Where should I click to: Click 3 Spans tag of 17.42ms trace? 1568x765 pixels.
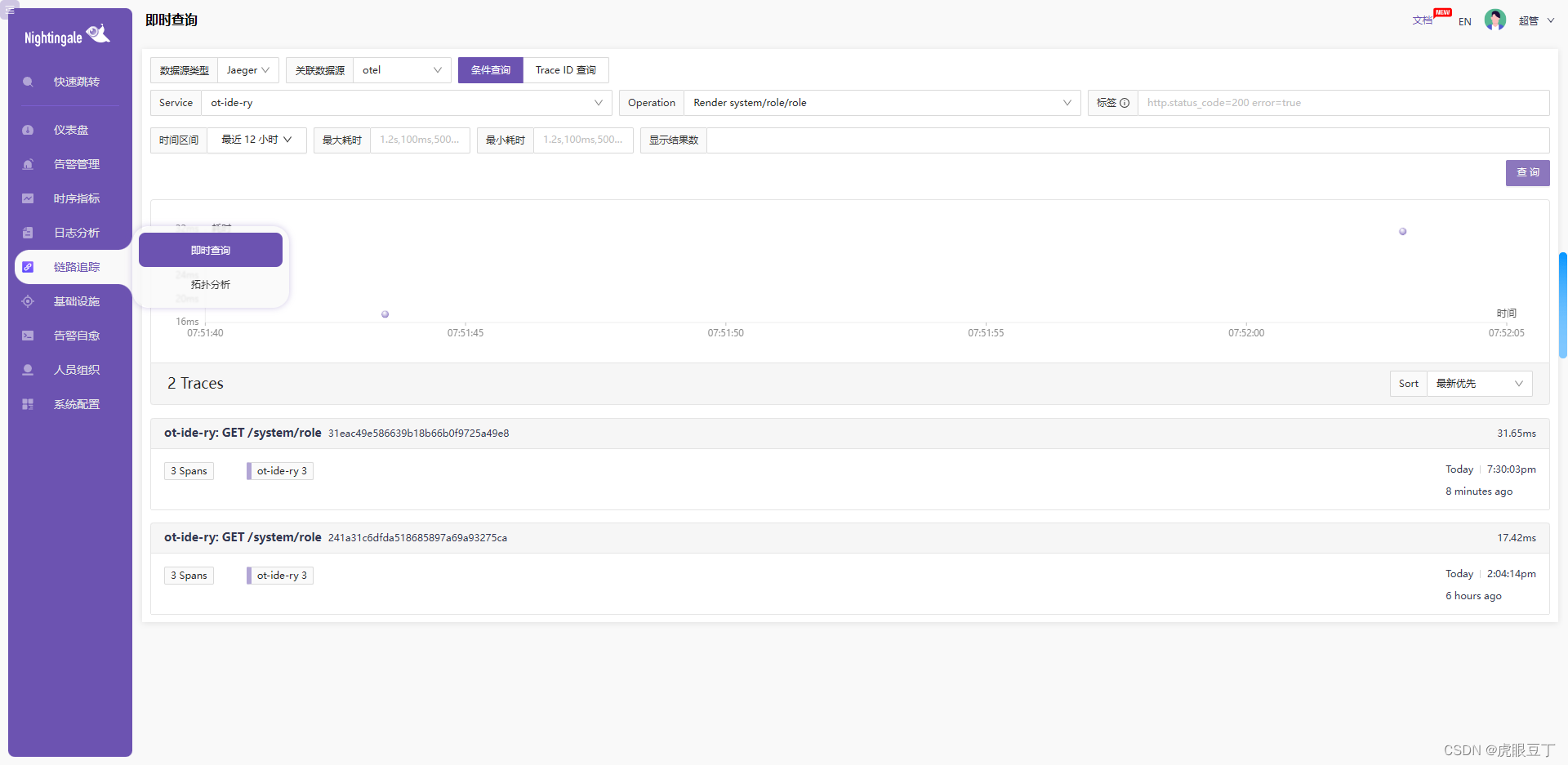click(x=189, y=576)
